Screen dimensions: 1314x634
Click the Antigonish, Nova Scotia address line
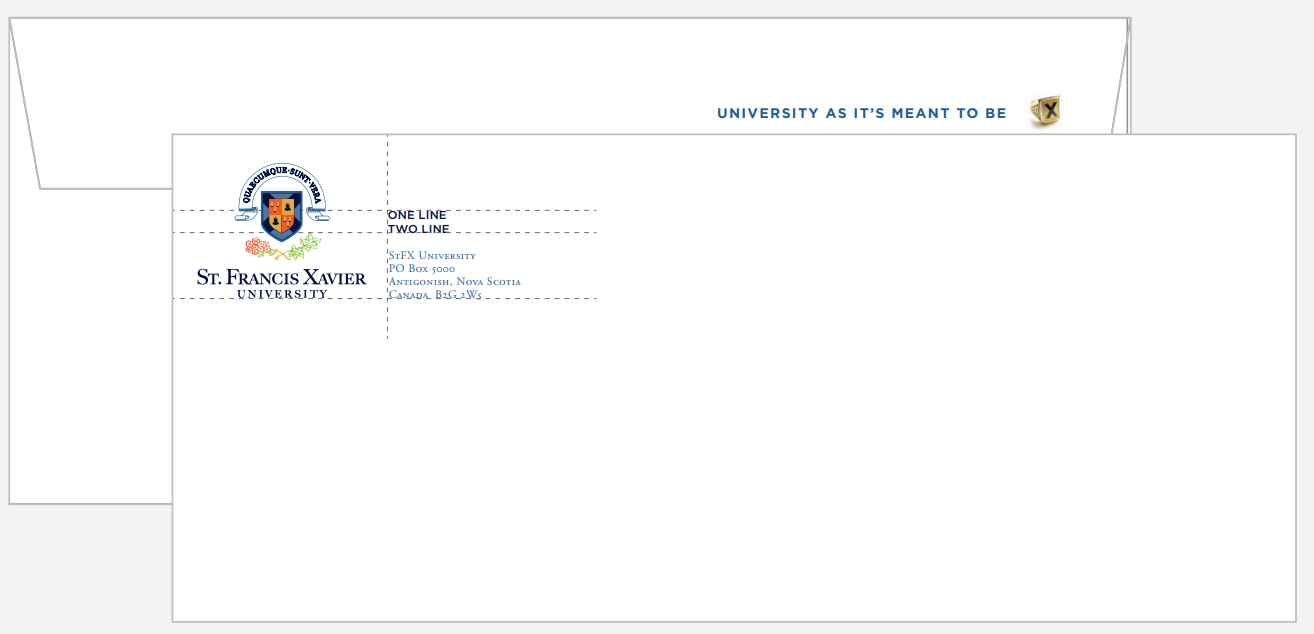454,282
